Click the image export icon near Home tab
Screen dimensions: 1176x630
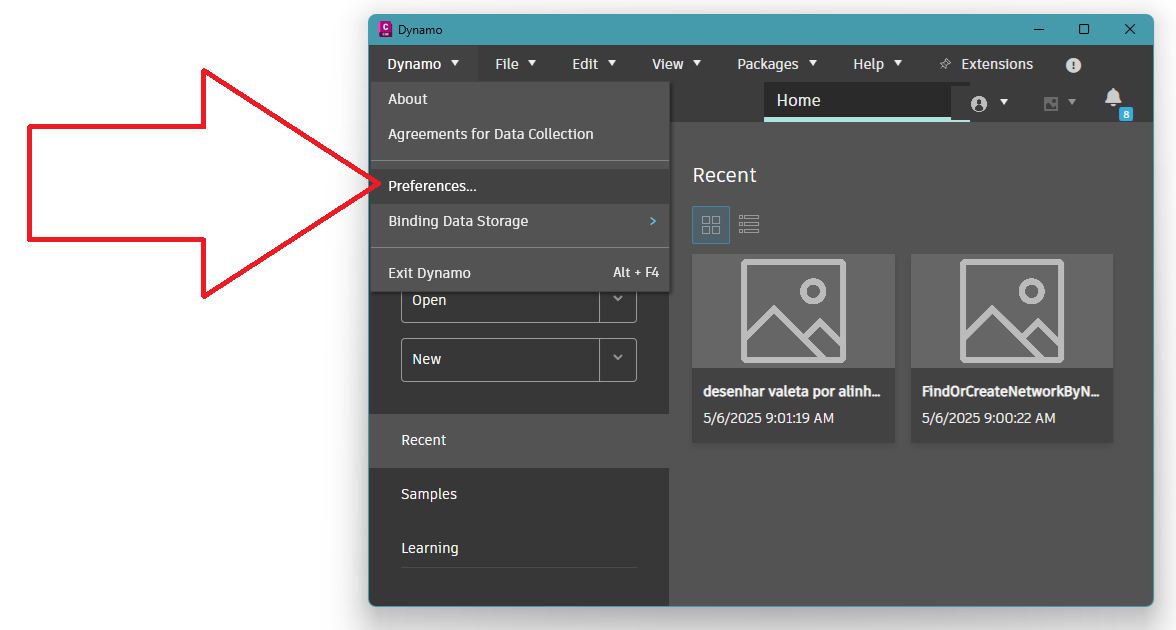[x=1051, y=104]
